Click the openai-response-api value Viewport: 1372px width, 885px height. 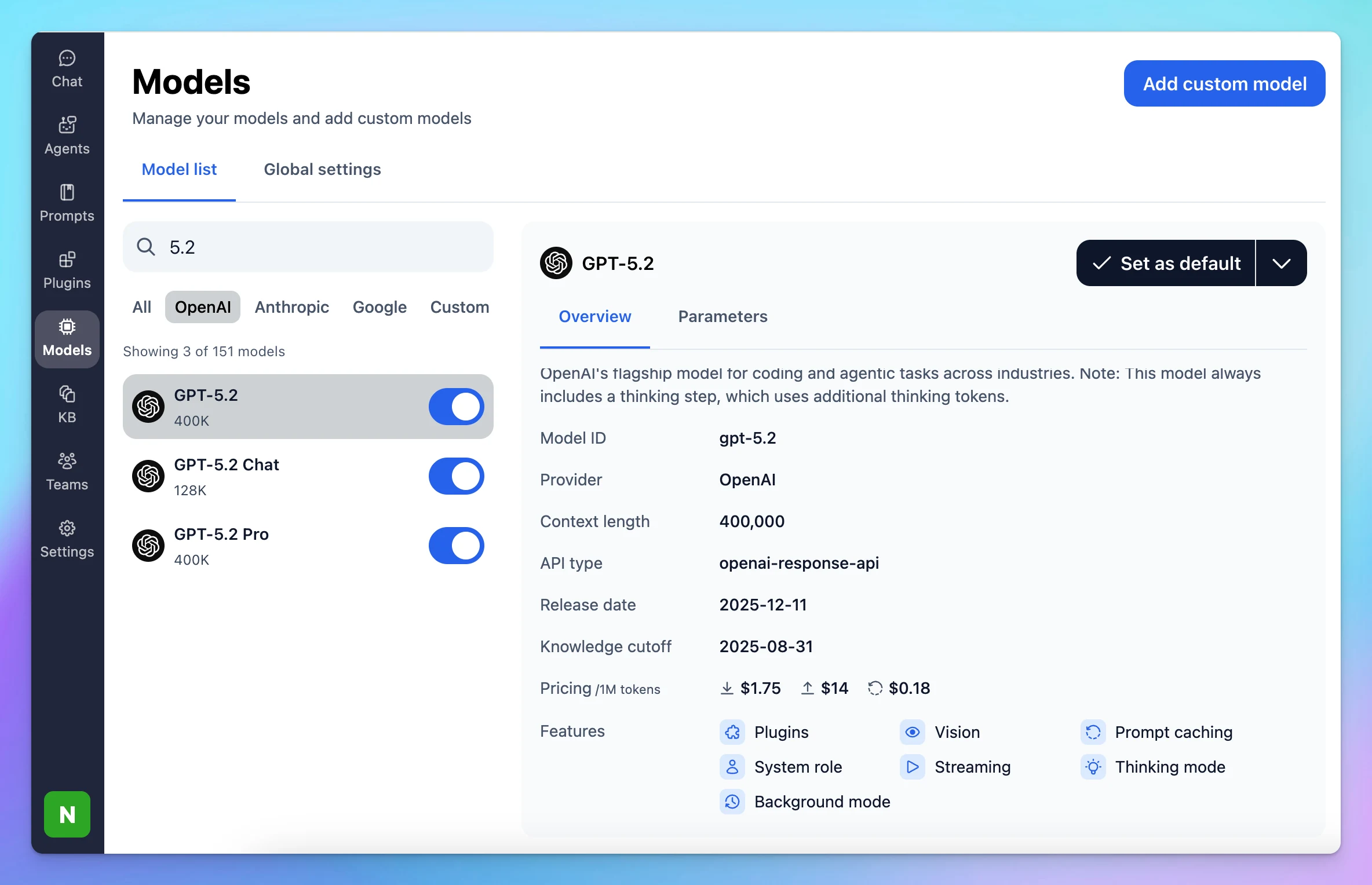coord(799,563)
